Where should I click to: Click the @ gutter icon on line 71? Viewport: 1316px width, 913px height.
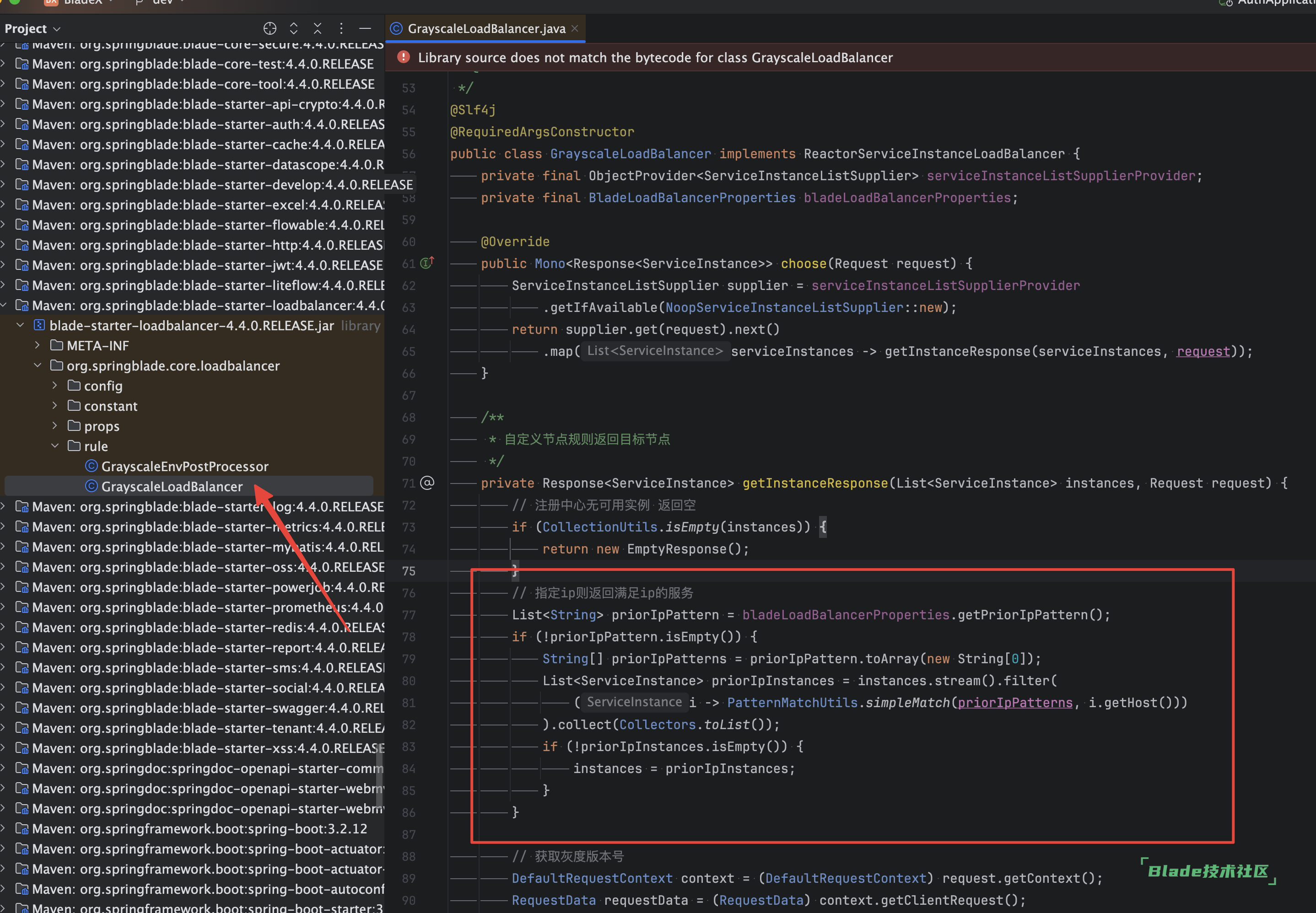point(427,483)
